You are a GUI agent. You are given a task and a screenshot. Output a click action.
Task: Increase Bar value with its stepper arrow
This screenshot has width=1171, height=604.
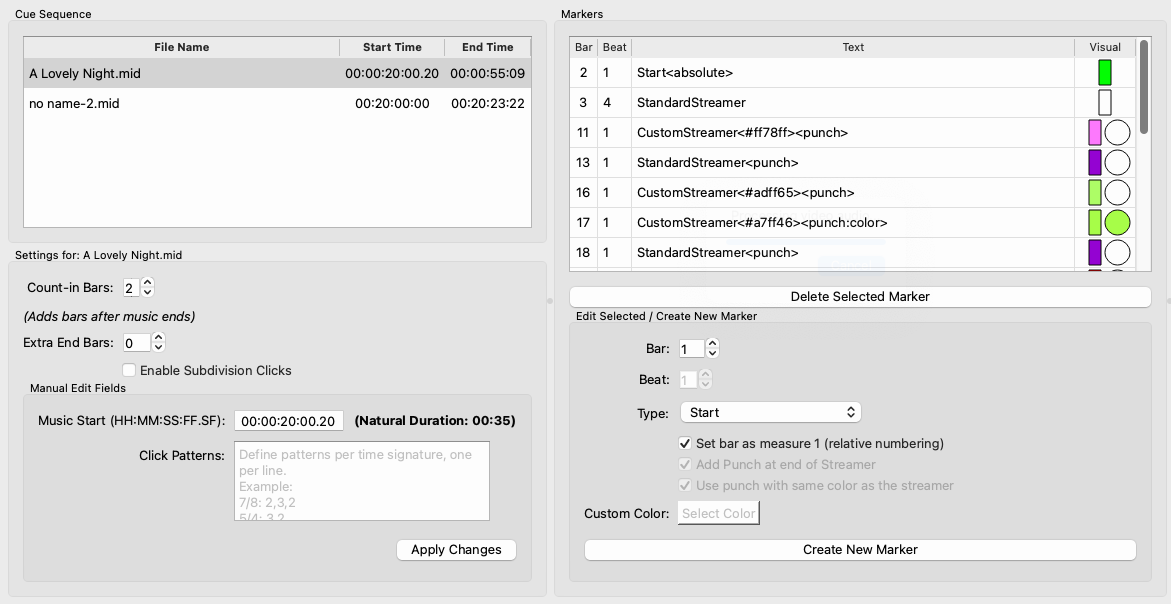(x=713, y=343)
